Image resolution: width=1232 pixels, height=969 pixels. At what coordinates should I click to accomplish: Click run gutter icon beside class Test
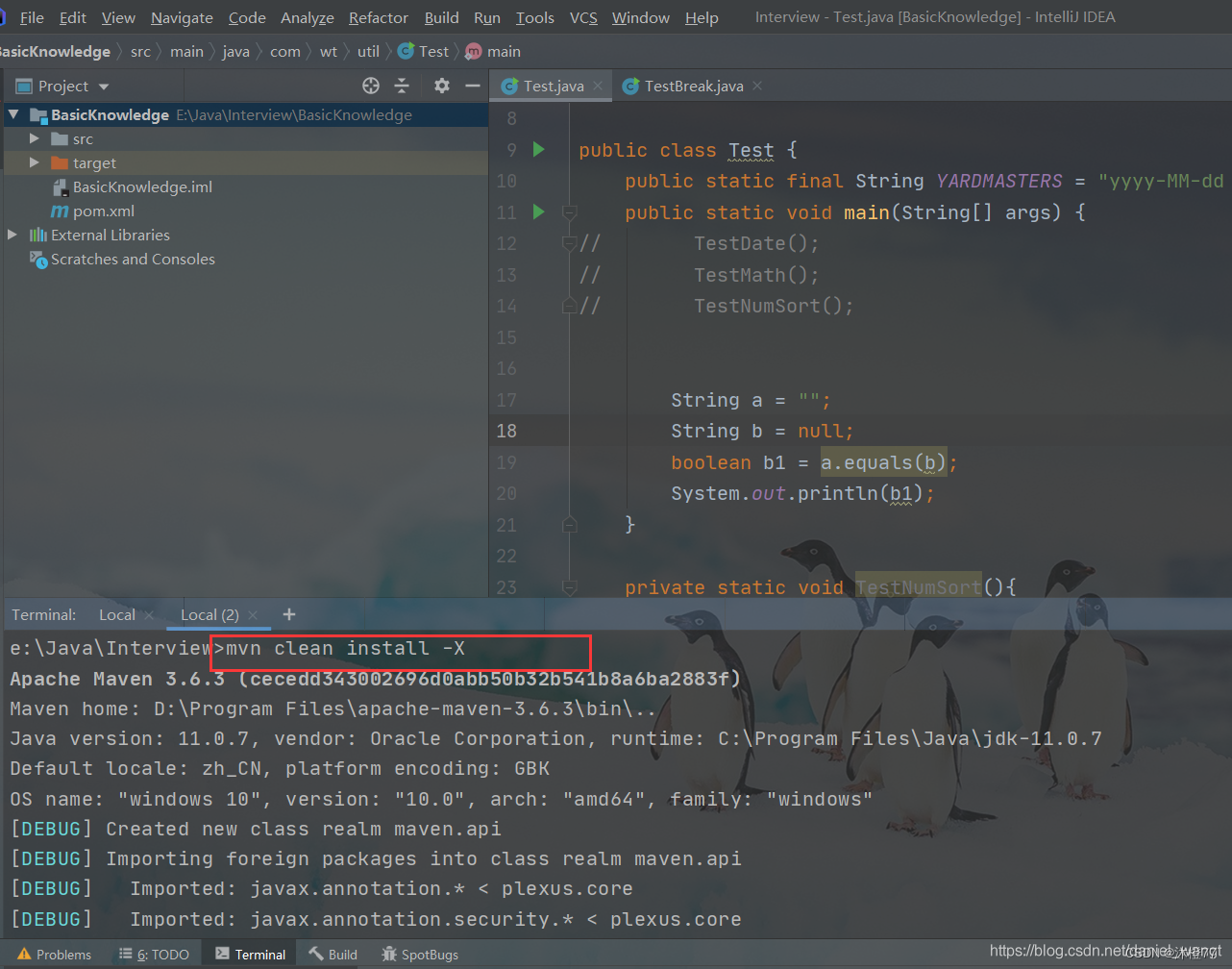pos(539,149)
